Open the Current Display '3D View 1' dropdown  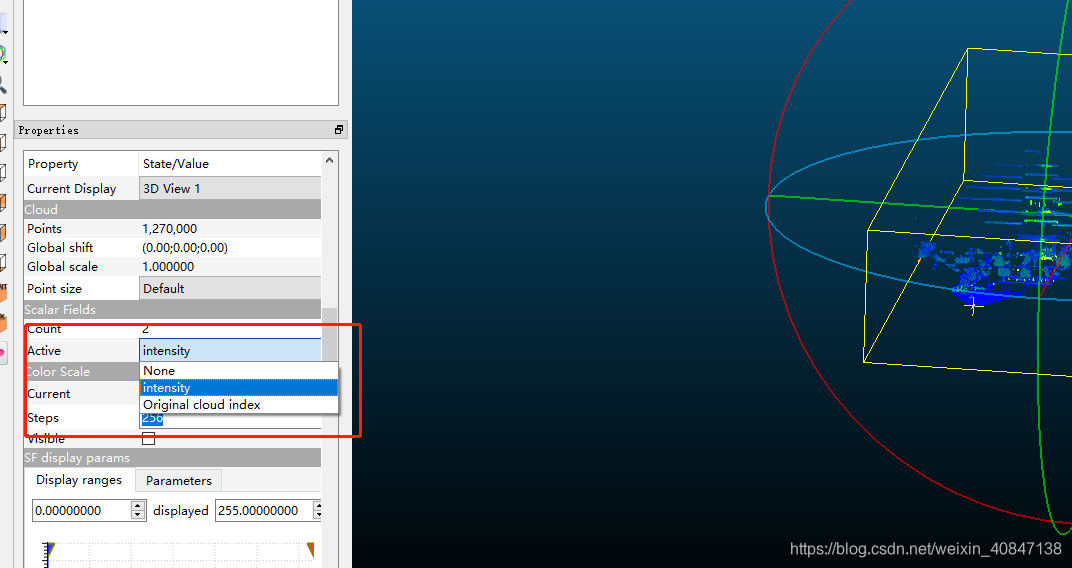pyautogui.click(x=230, y=189)
